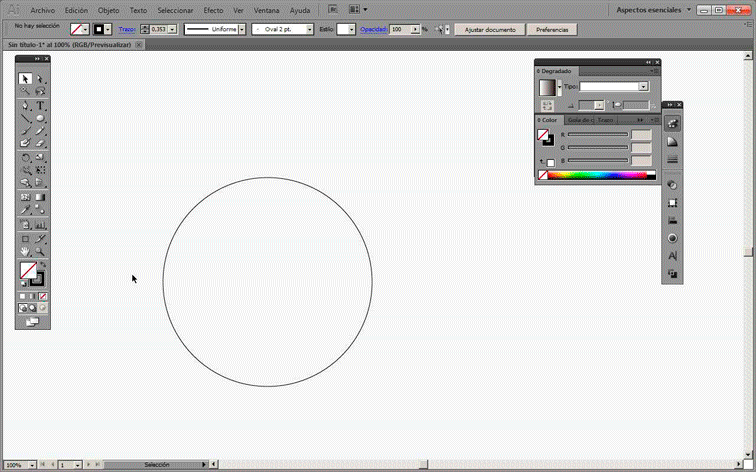756x472 pixels.
Task: Open the Color panel icon in the dock
Action: coord(672,123)
